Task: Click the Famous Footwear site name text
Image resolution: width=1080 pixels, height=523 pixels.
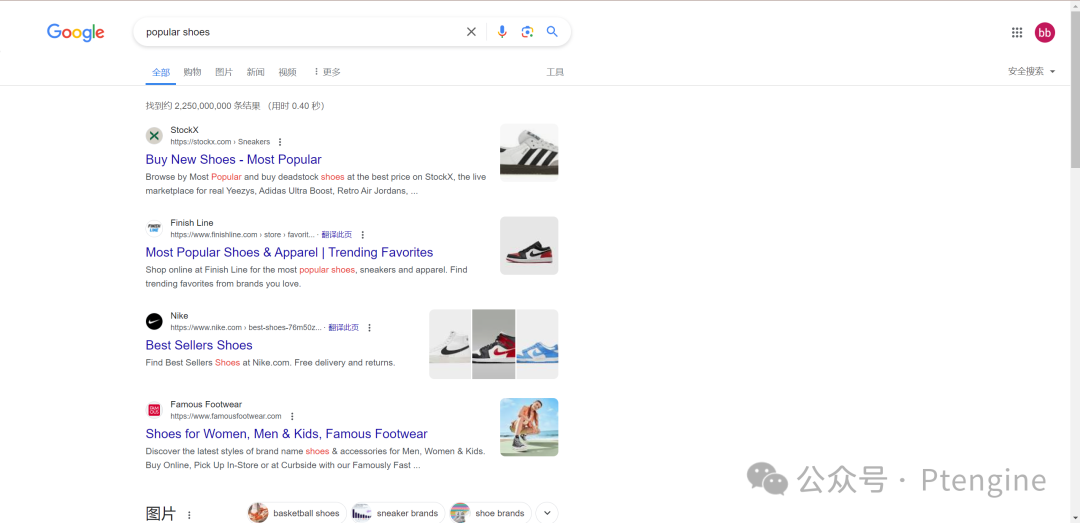Action: click(206, 404)
